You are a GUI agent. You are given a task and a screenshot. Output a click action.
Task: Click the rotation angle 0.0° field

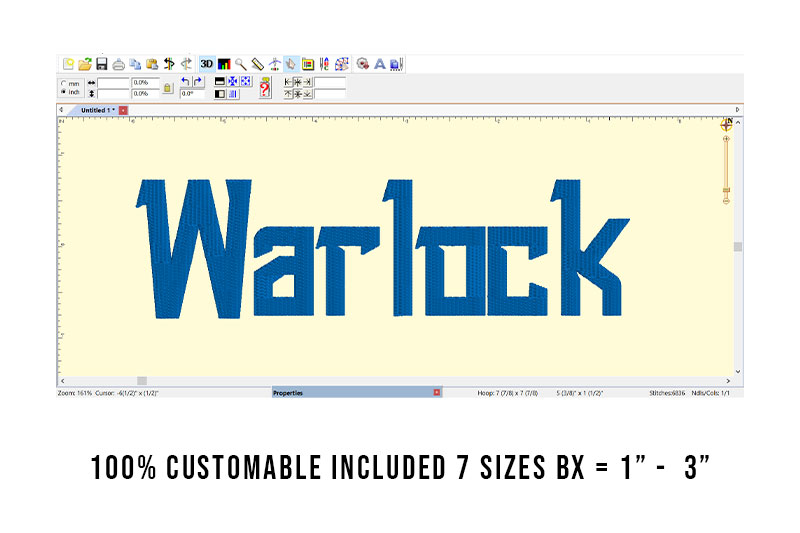click(x=192, y=94)
